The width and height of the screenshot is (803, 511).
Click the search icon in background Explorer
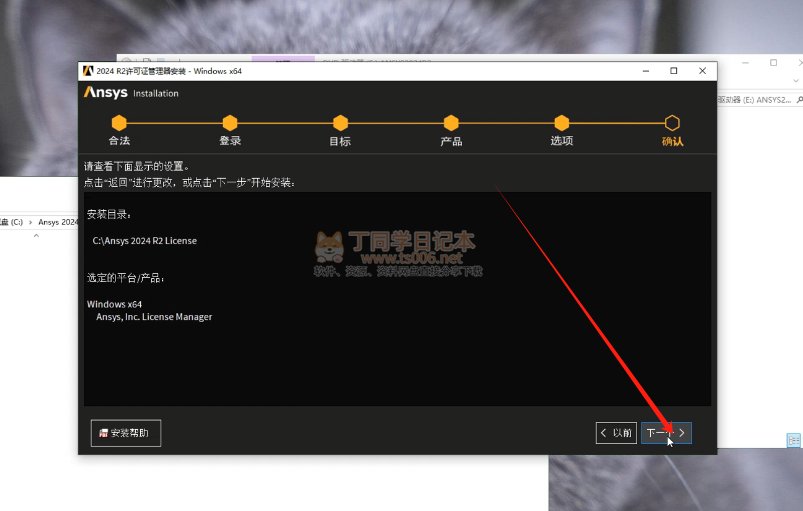tap(799, 99)
